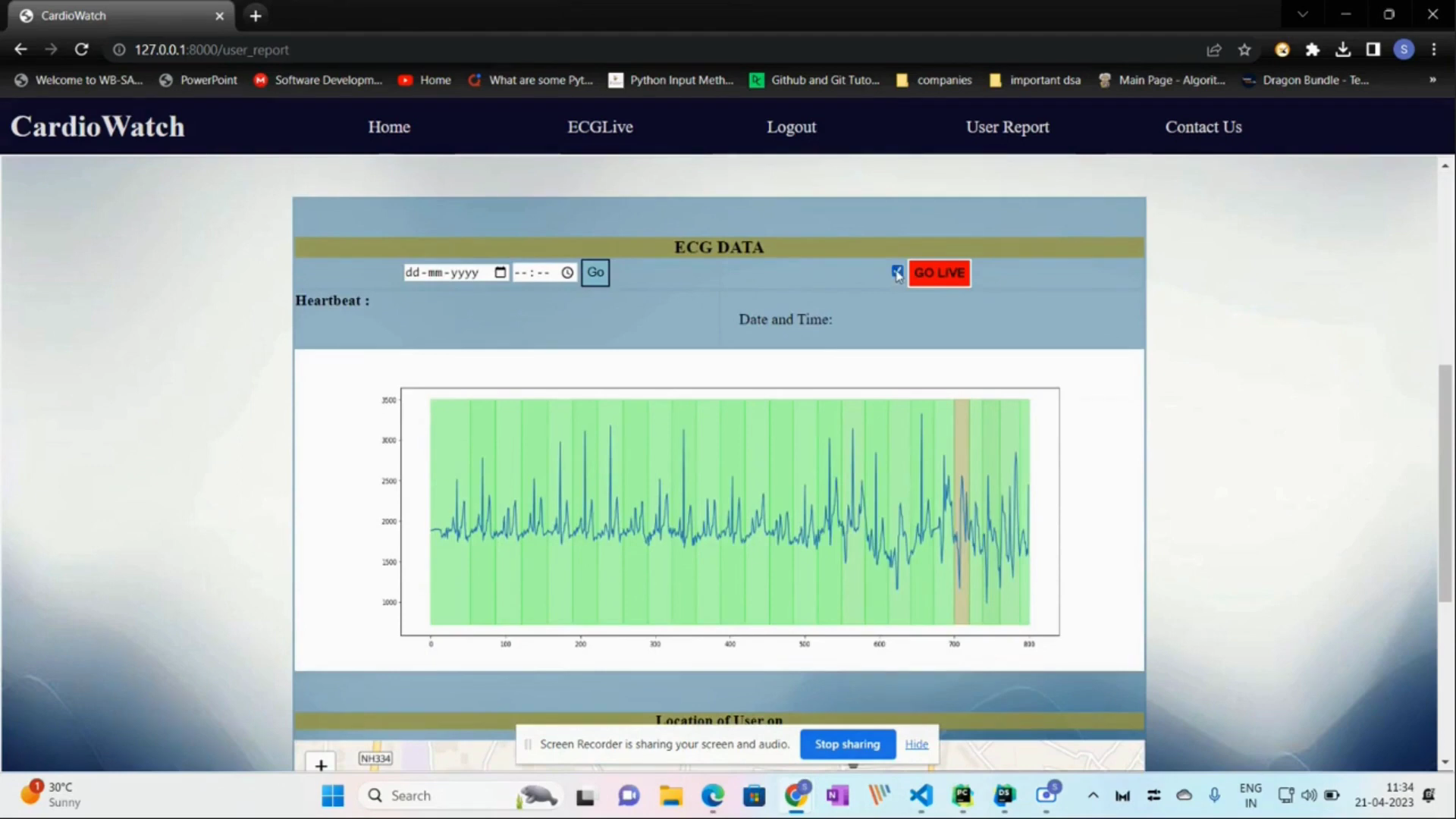Select ECGLive in the navigation bar
The image size is (1456, 819).
tap(600, 127)
